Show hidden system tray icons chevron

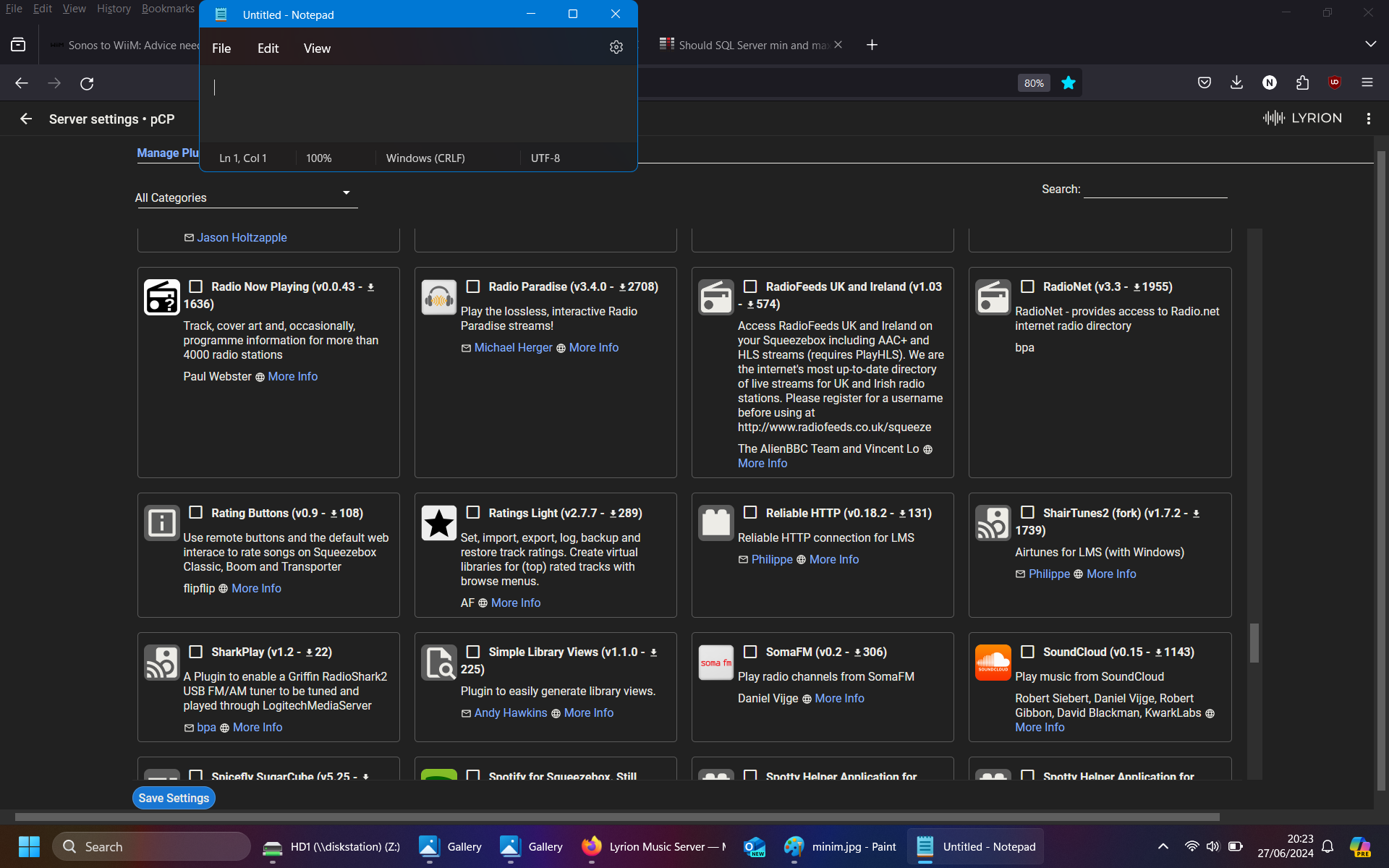(1163, 846)
